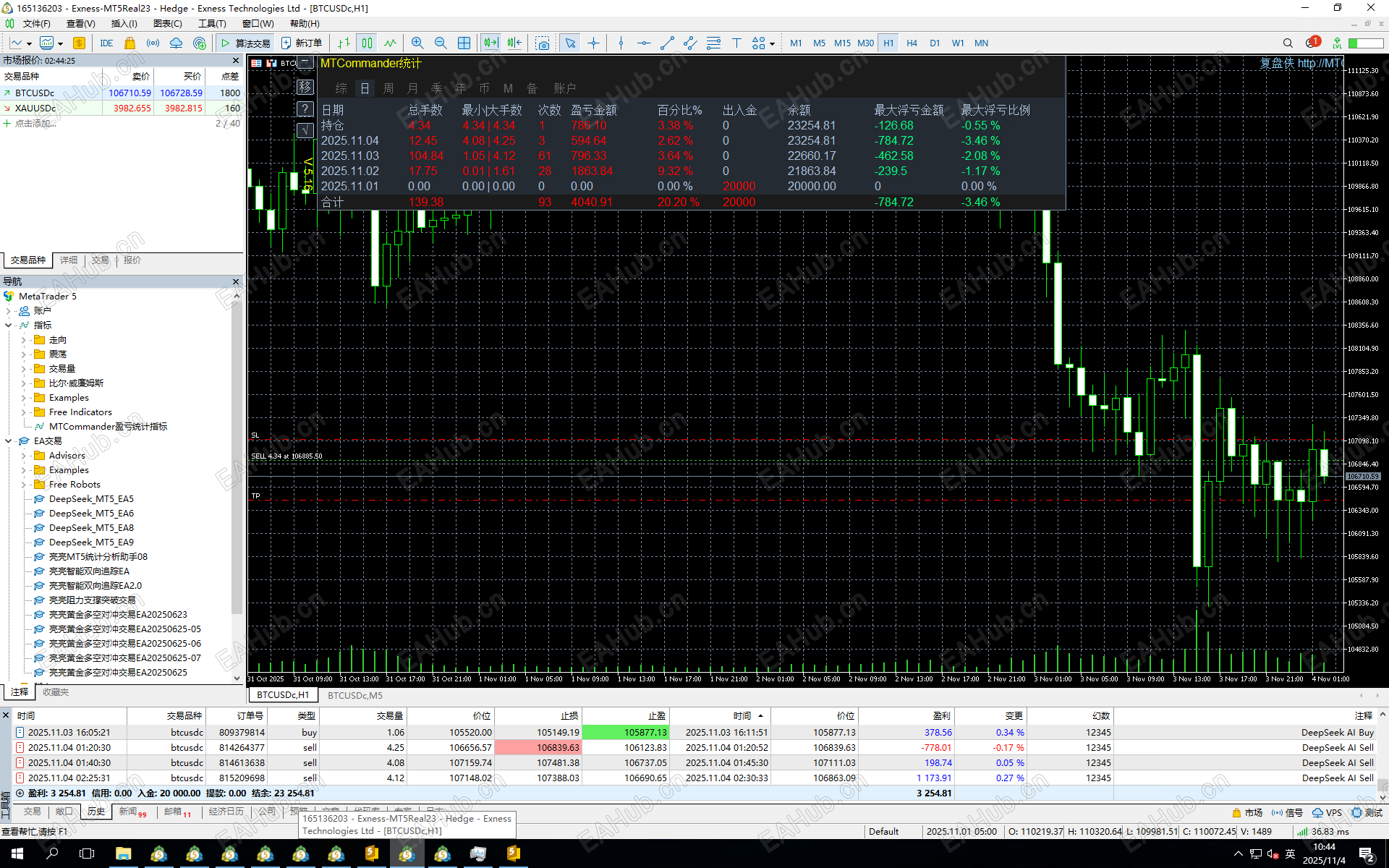
Task: Open the toolbar search magnifier
Action: coord(1288,43)
